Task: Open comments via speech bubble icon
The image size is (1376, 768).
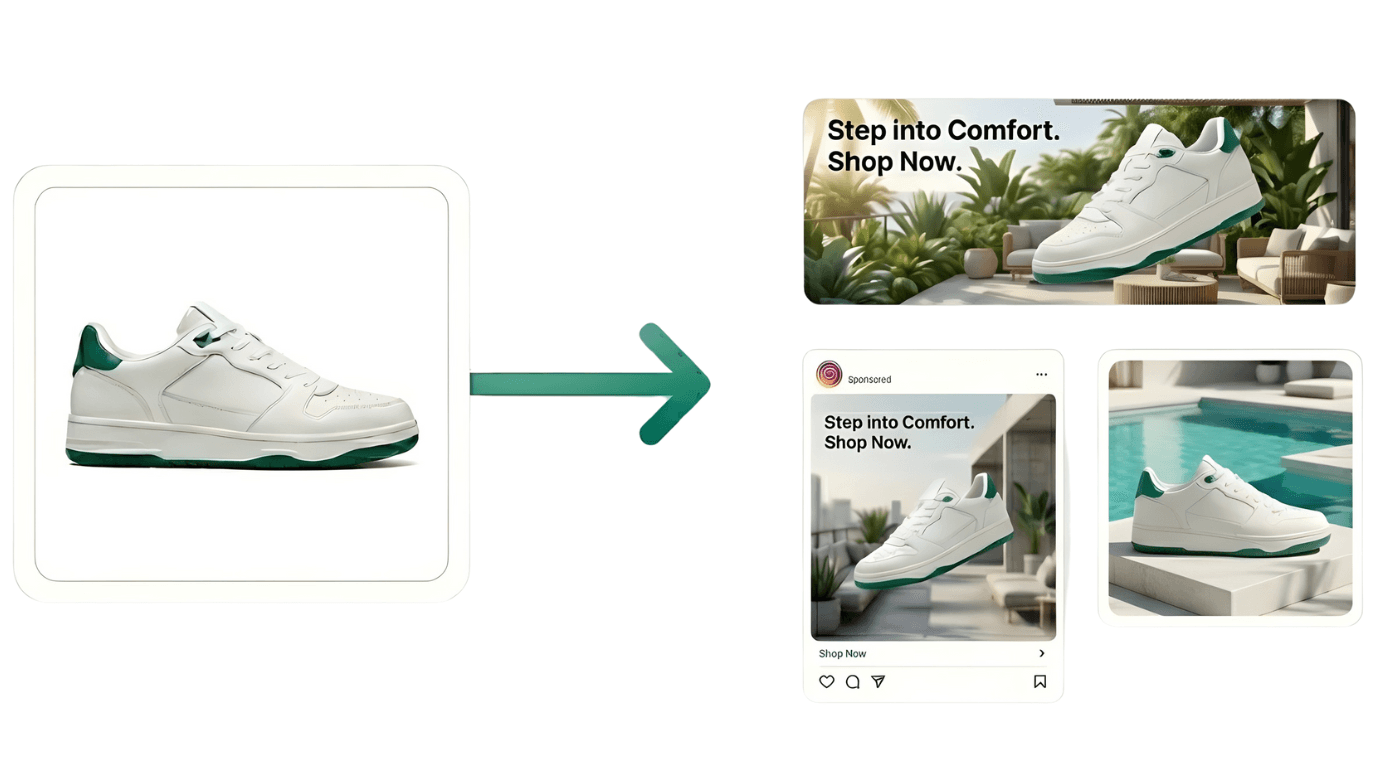Action: click(852, 682)
